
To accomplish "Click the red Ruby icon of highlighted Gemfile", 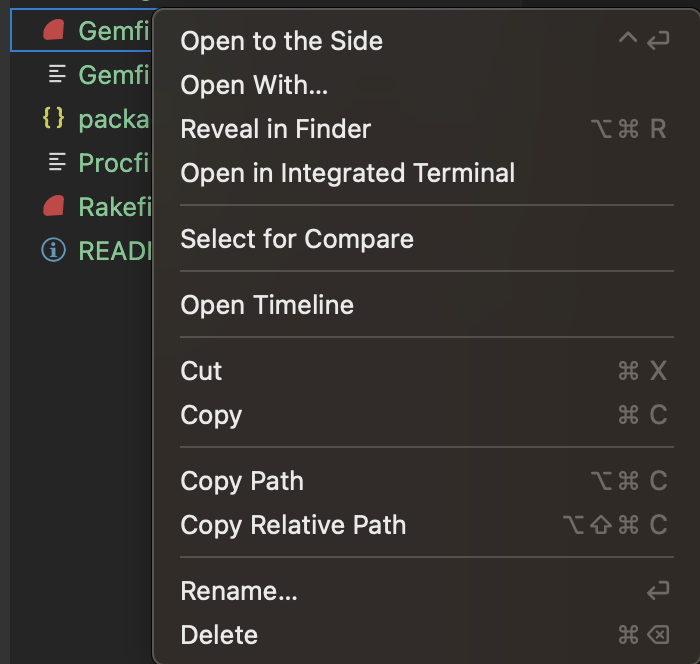I will (x=53, y=31).
